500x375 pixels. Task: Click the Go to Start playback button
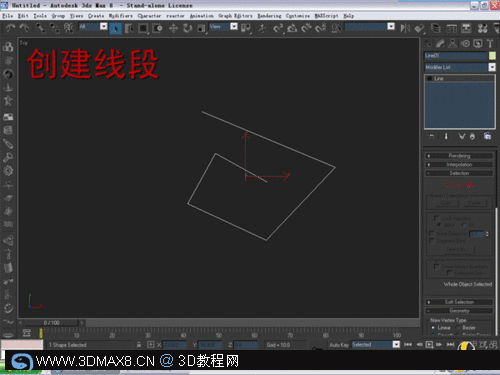pos(408,344)
